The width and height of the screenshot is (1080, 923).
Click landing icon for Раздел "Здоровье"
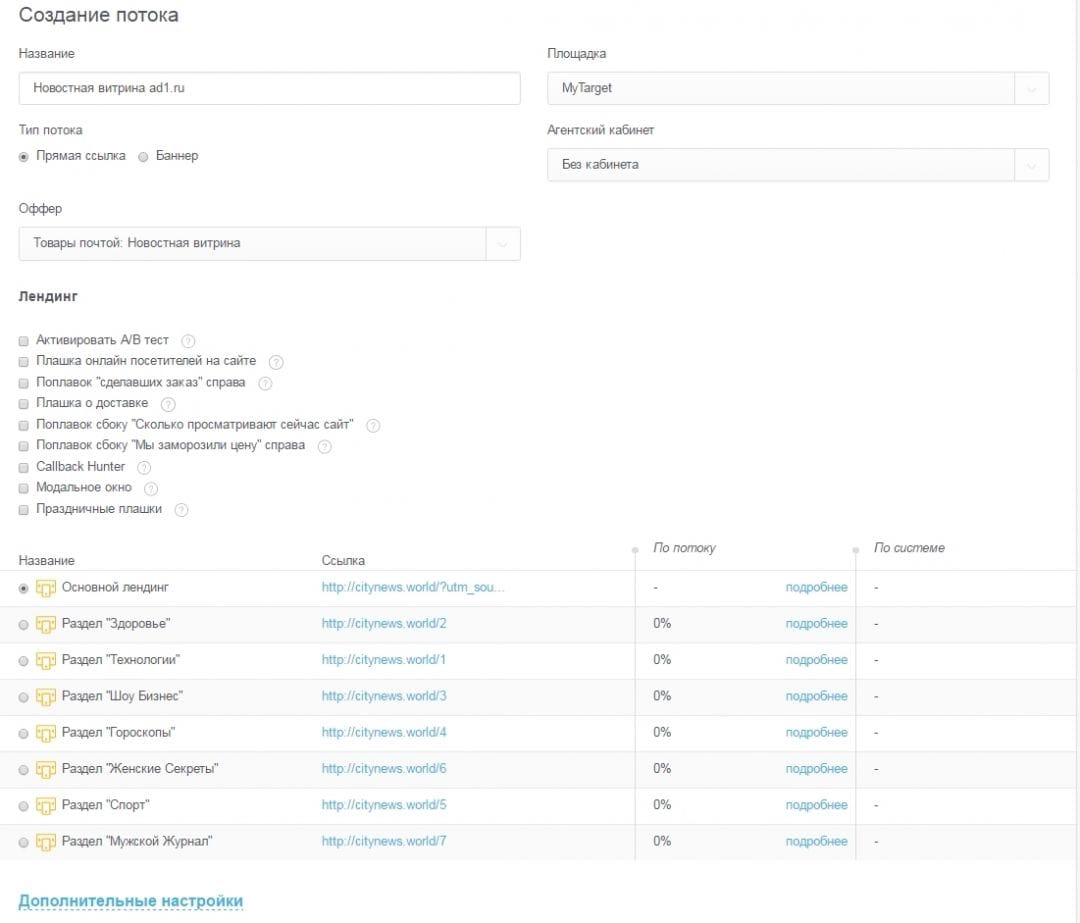[45, 624]
